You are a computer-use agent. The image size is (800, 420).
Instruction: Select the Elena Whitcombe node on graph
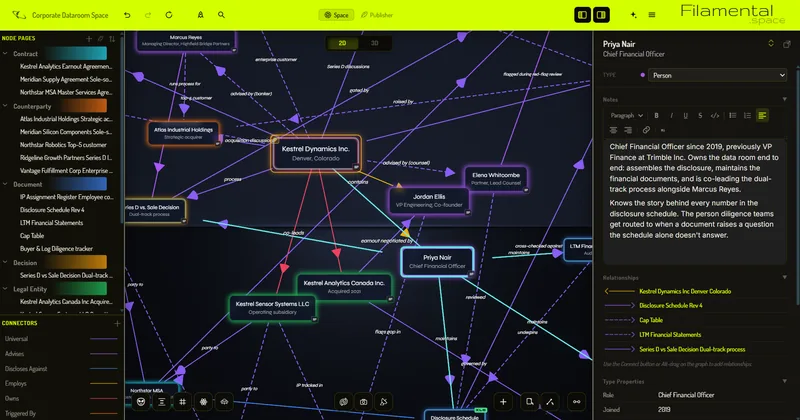[x=496, y=179]
